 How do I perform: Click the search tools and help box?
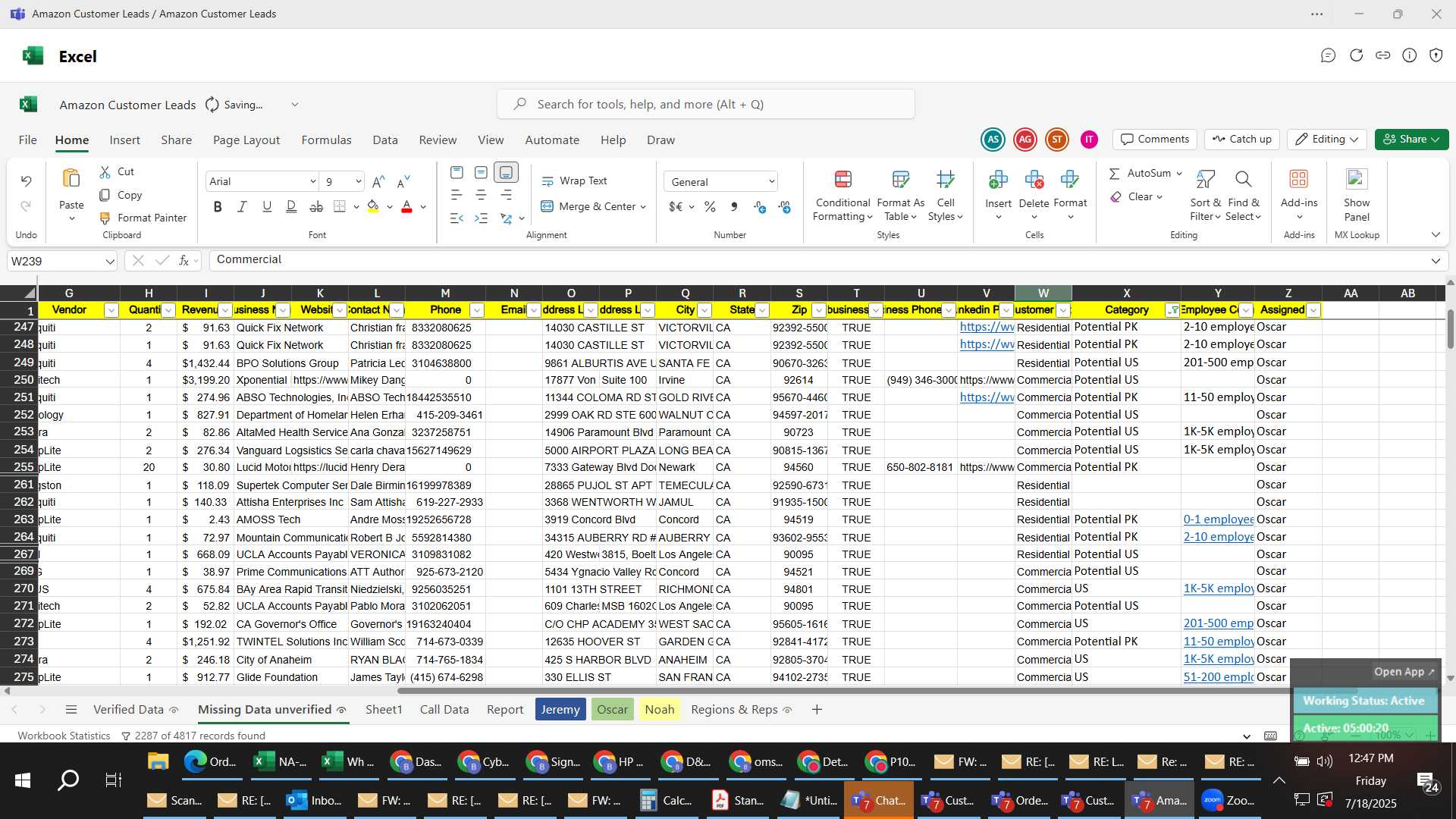[x=705, y=105]
